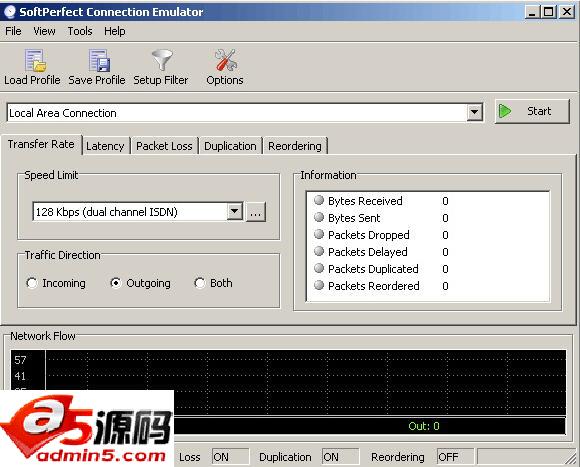
Task: Open the Help menu
Action: click(115, 31)
